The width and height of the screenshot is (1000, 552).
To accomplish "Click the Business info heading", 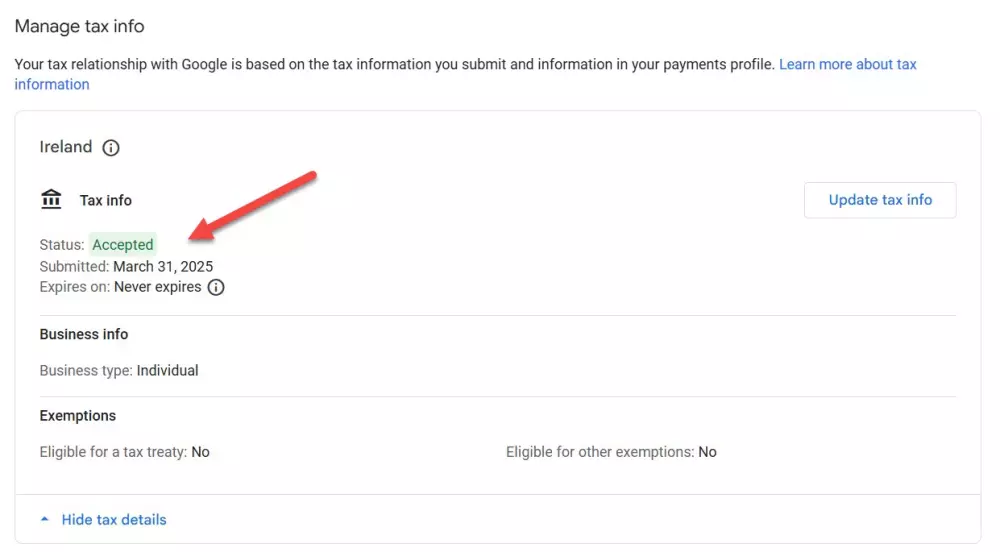I will click(84, 334).
